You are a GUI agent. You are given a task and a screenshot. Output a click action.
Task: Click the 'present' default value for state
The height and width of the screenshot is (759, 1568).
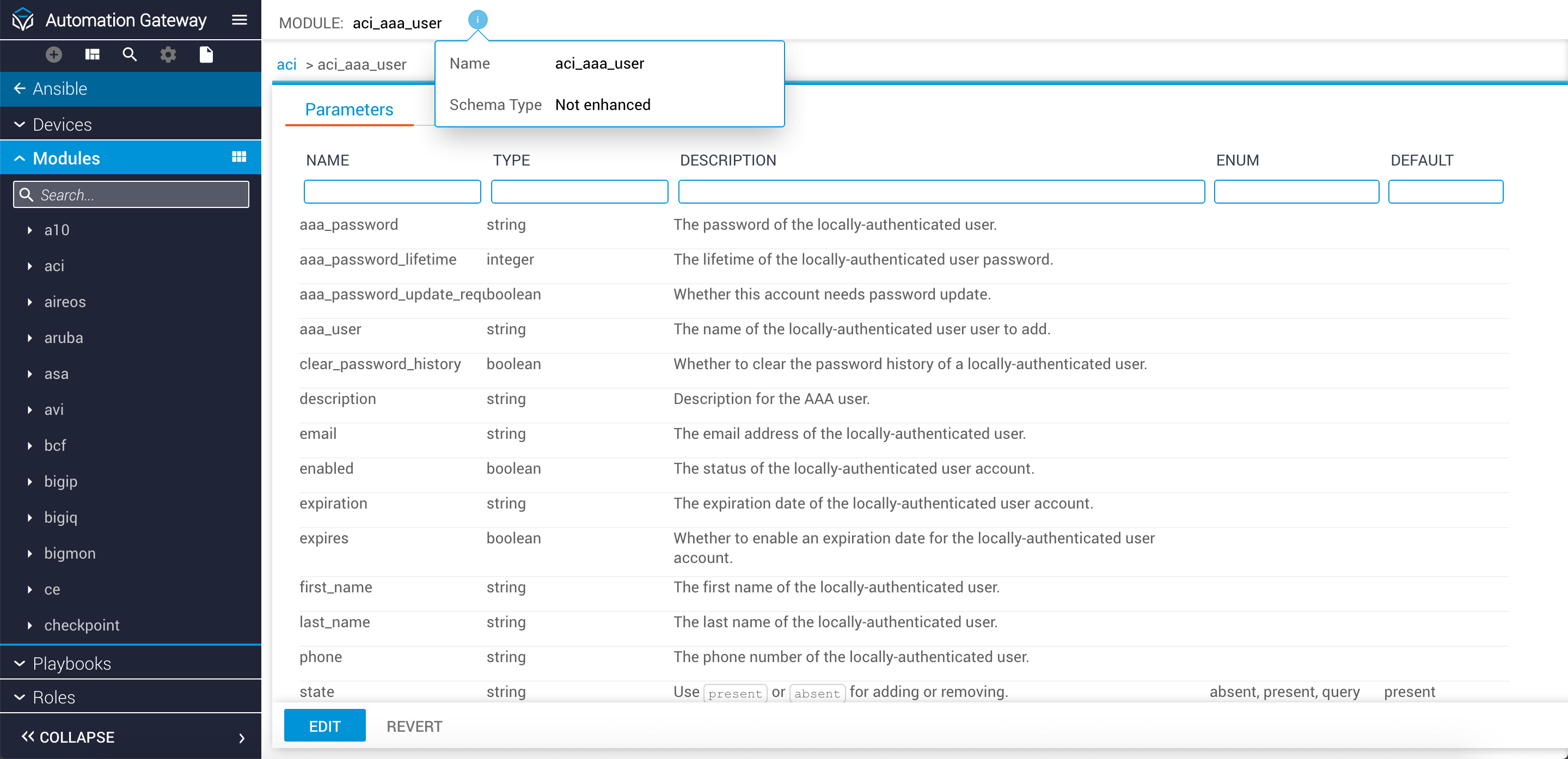[x=1409, y=692]
